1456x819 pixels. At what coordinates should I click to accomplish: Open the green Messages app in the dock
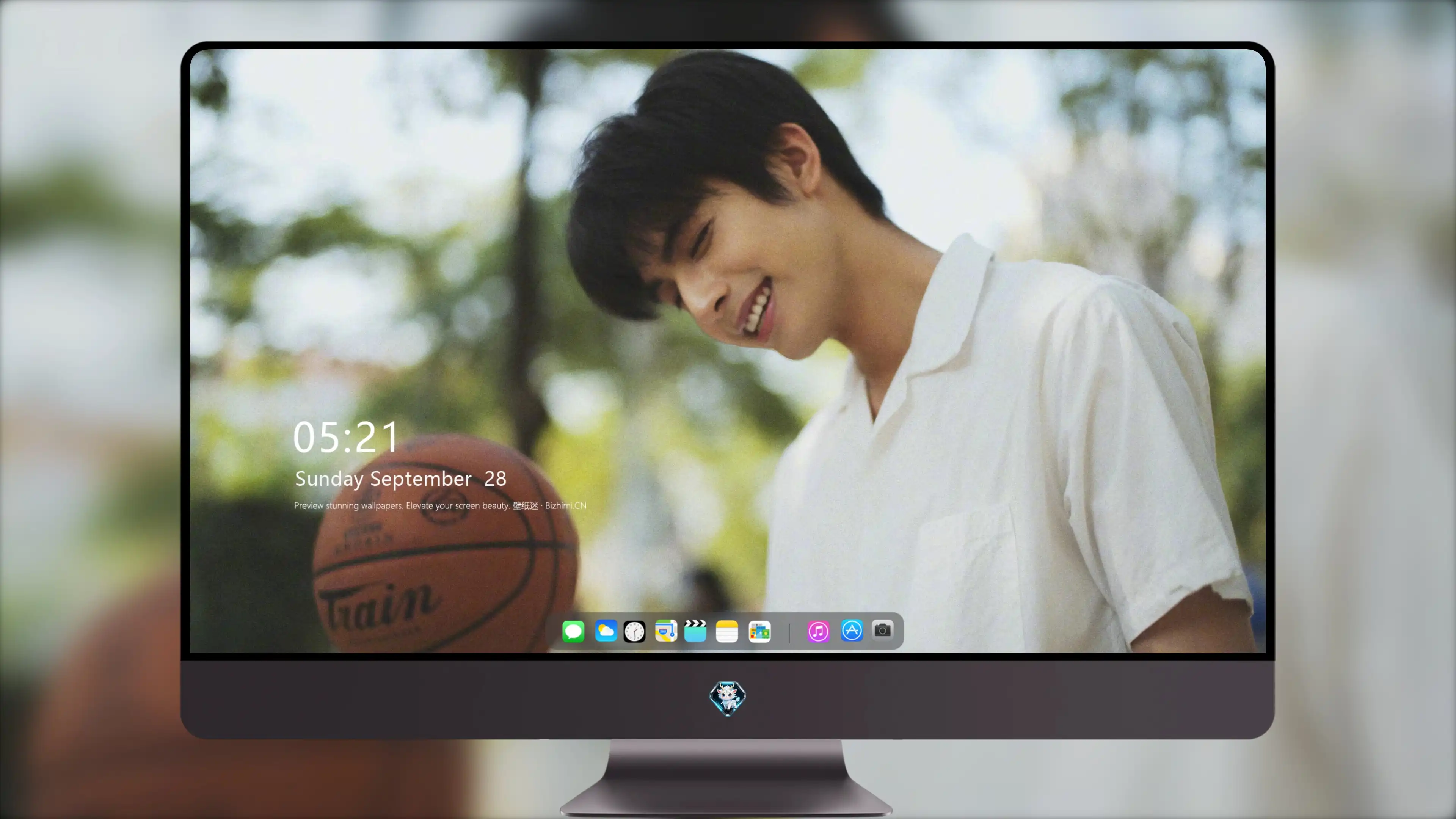tap(573, 631)
